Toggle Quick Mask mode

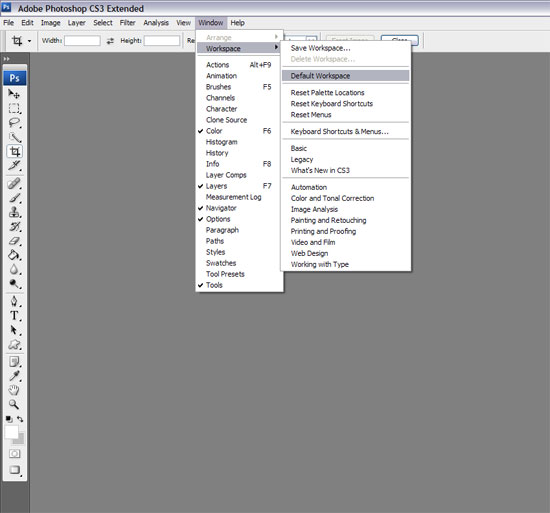click(14, 454)
